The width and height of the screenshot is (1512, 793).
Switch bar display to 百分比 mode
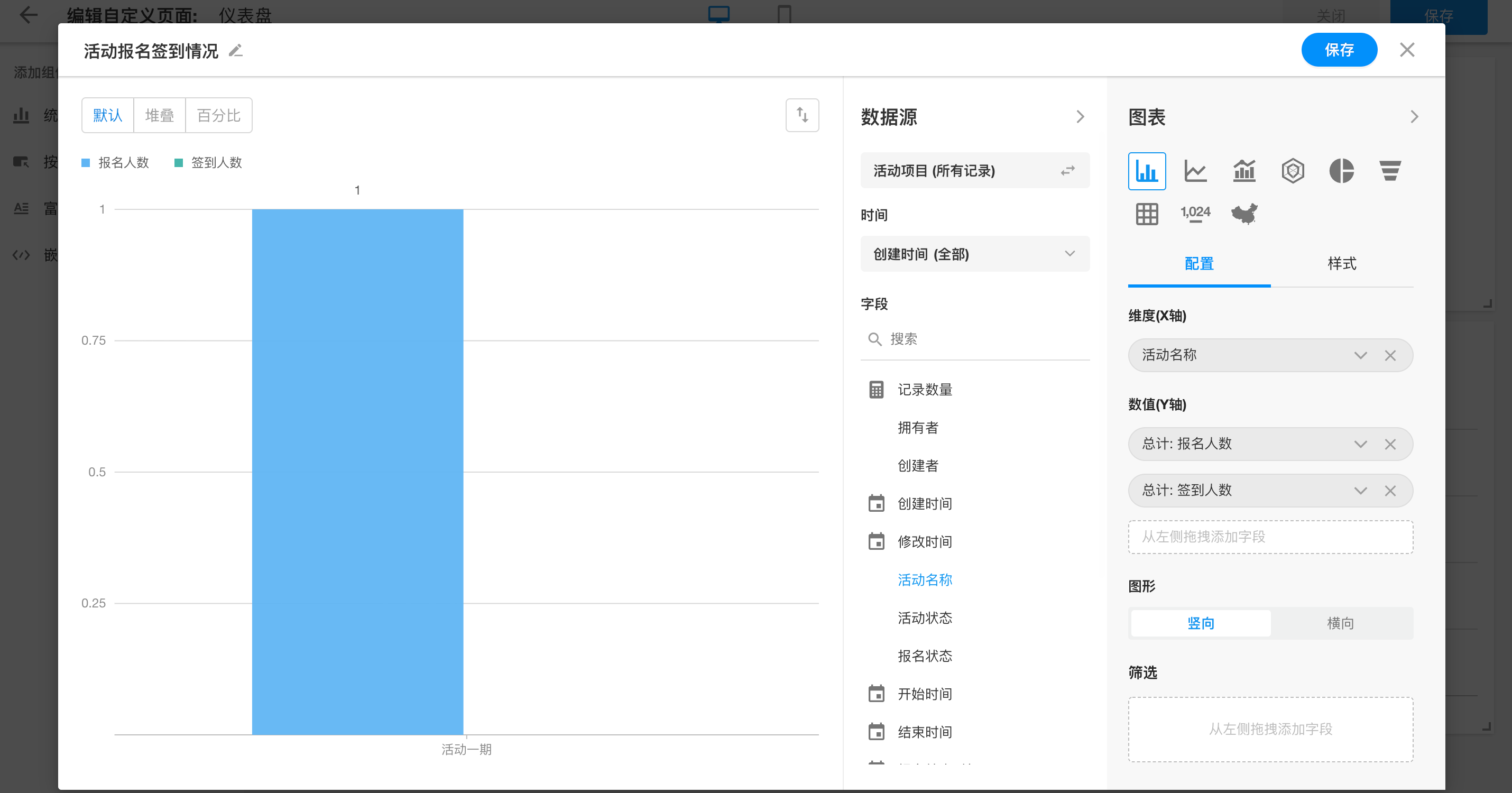pos(218,115)
